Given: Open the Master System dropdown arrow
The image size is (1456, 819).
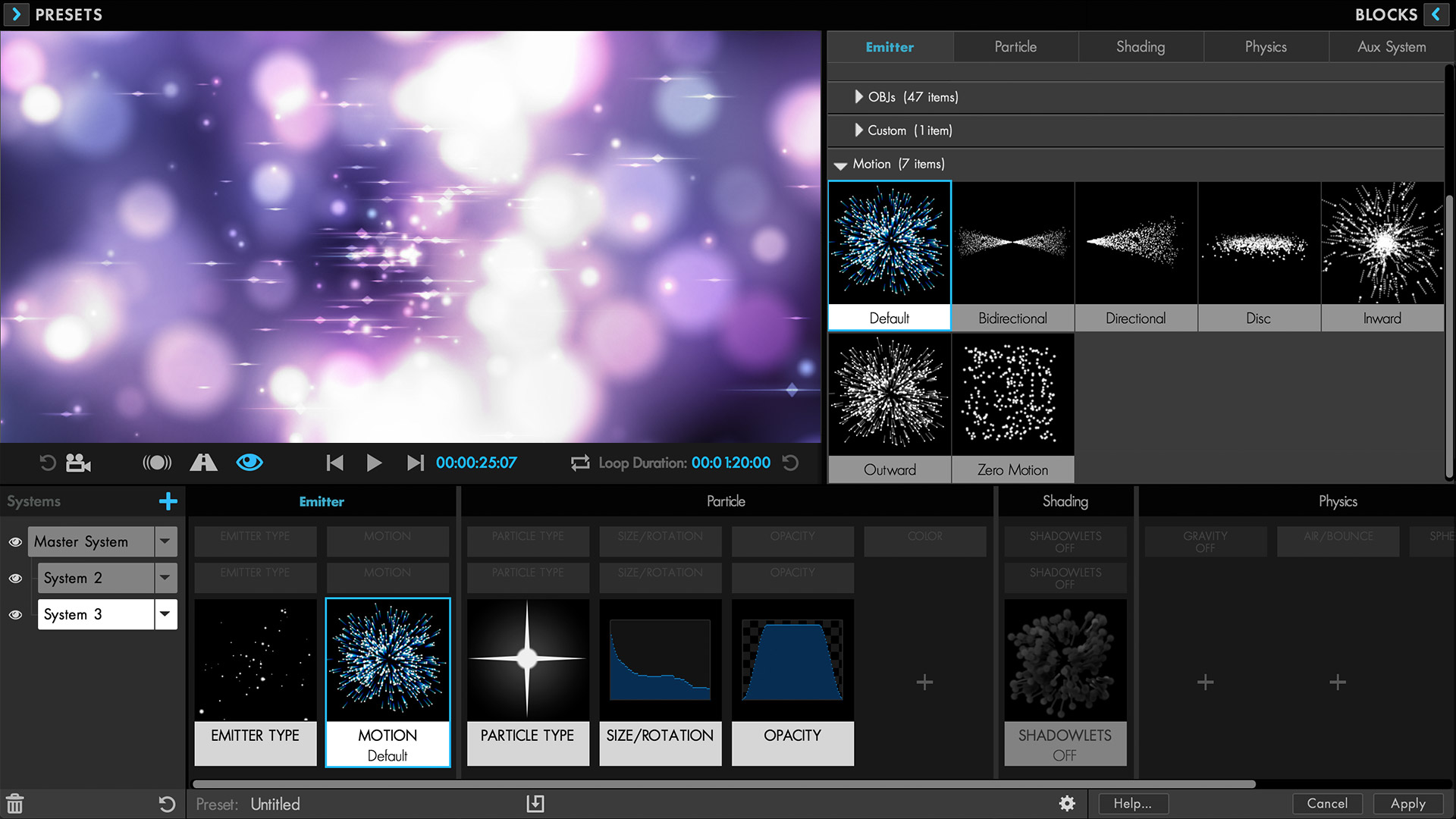Looking at the screenshot, I should coord(165,541).
